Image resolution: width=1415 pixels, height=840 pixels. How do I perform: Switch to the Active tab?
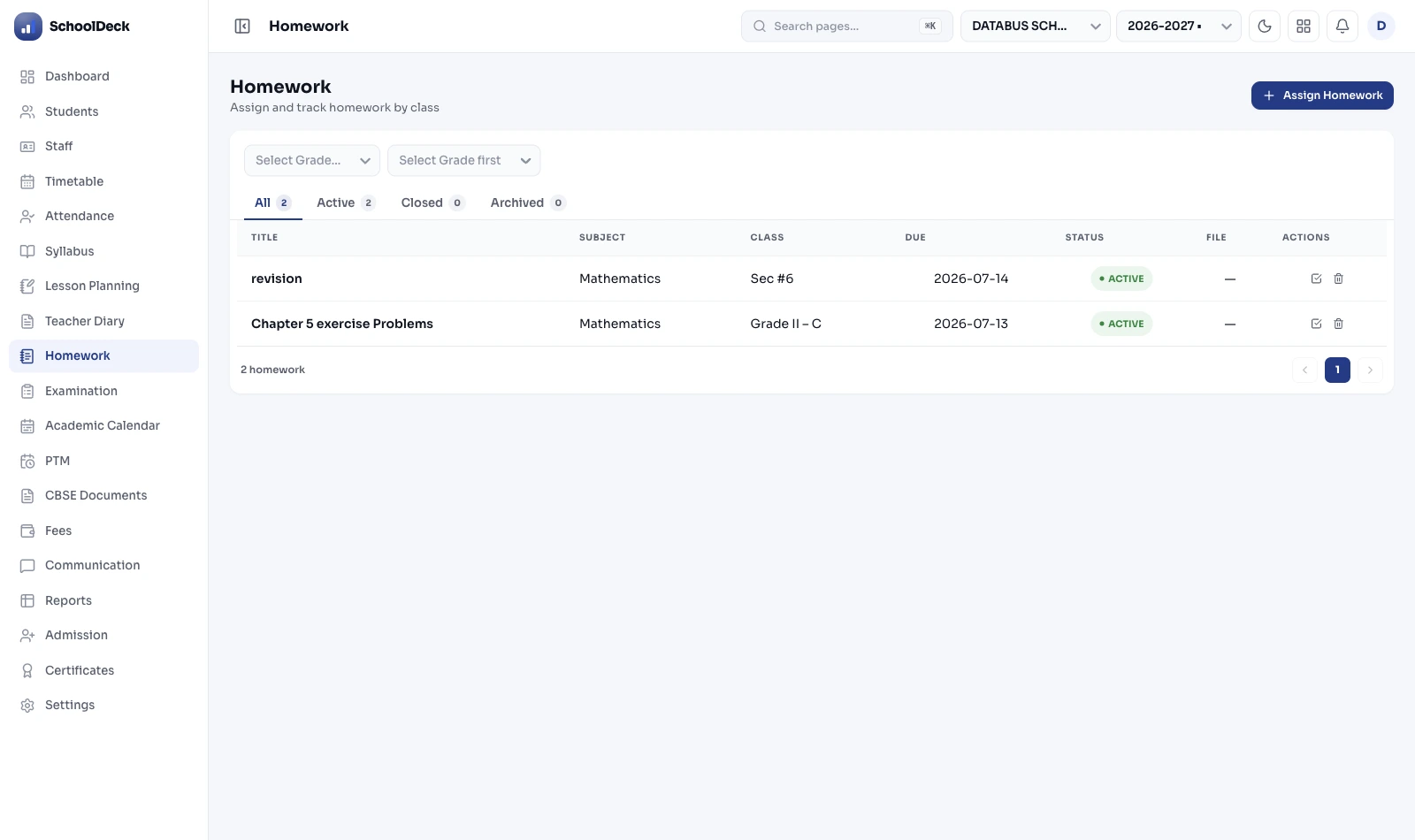pyautogui.click(x=346, y=203)
